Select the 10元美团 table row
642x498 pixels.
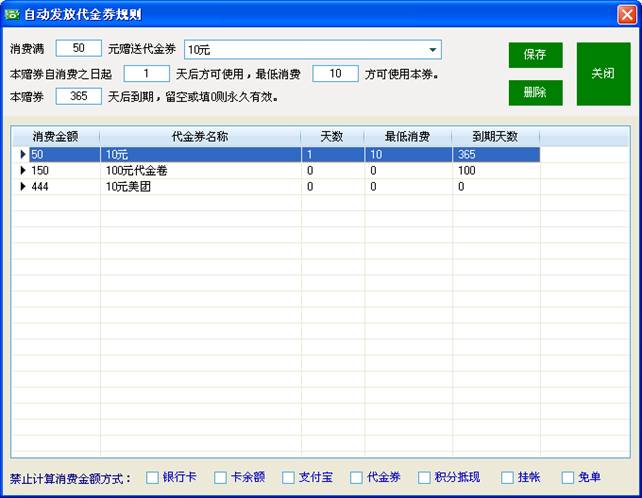200,187
